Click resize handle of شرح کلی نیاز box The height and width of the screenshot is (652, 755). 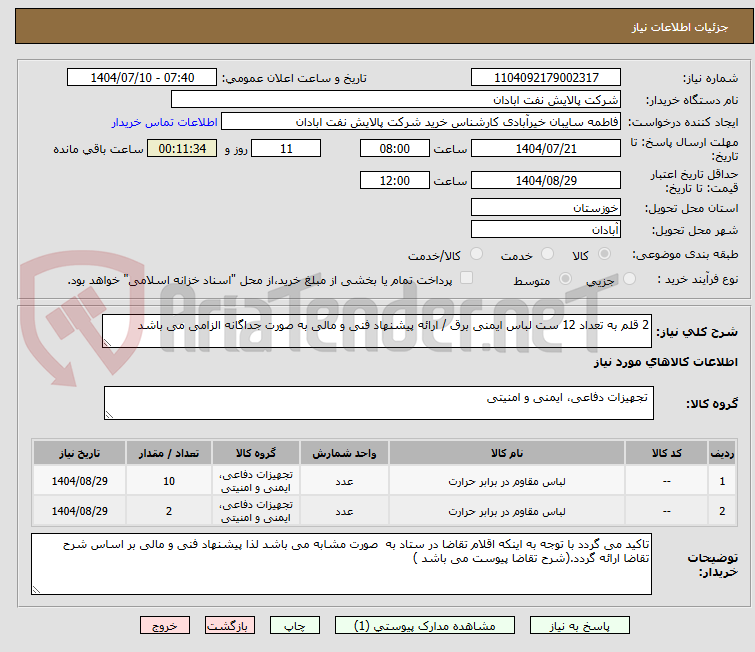[x=107, y=343]
